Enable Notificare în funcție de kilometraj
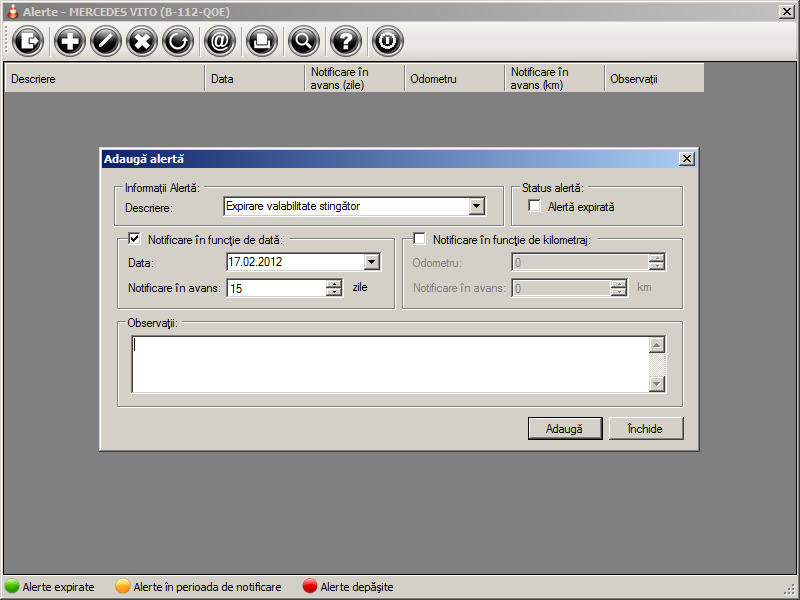 [x=419, y=238]
